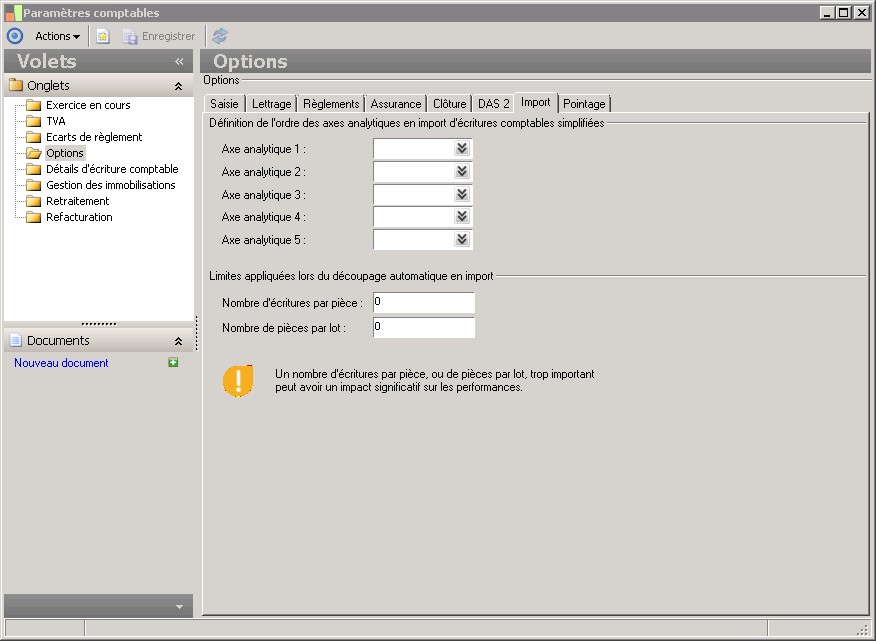Collapse the Onglets section

click(x=178, y=86)
